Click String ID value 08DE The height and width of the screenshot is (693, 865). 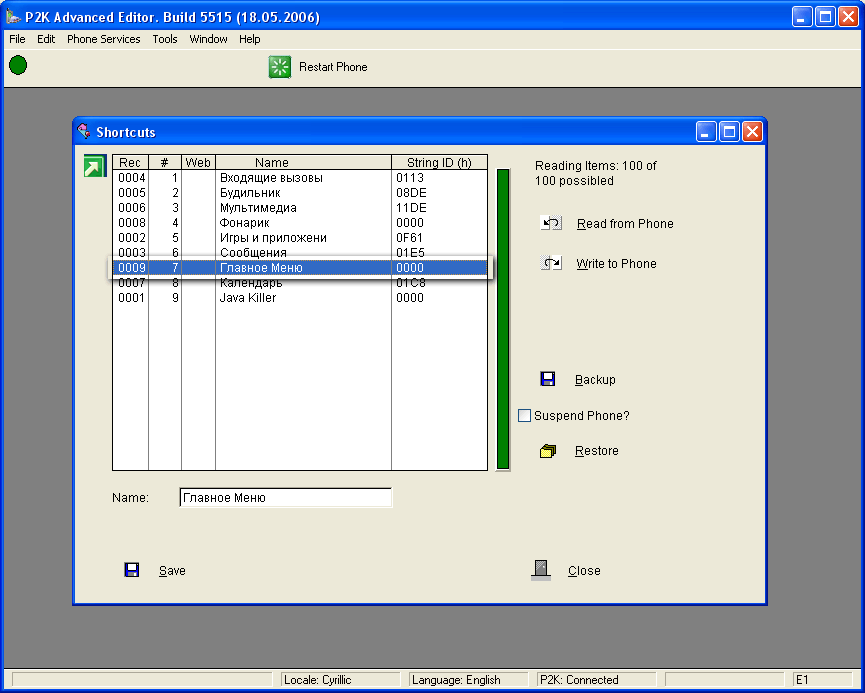411,193
